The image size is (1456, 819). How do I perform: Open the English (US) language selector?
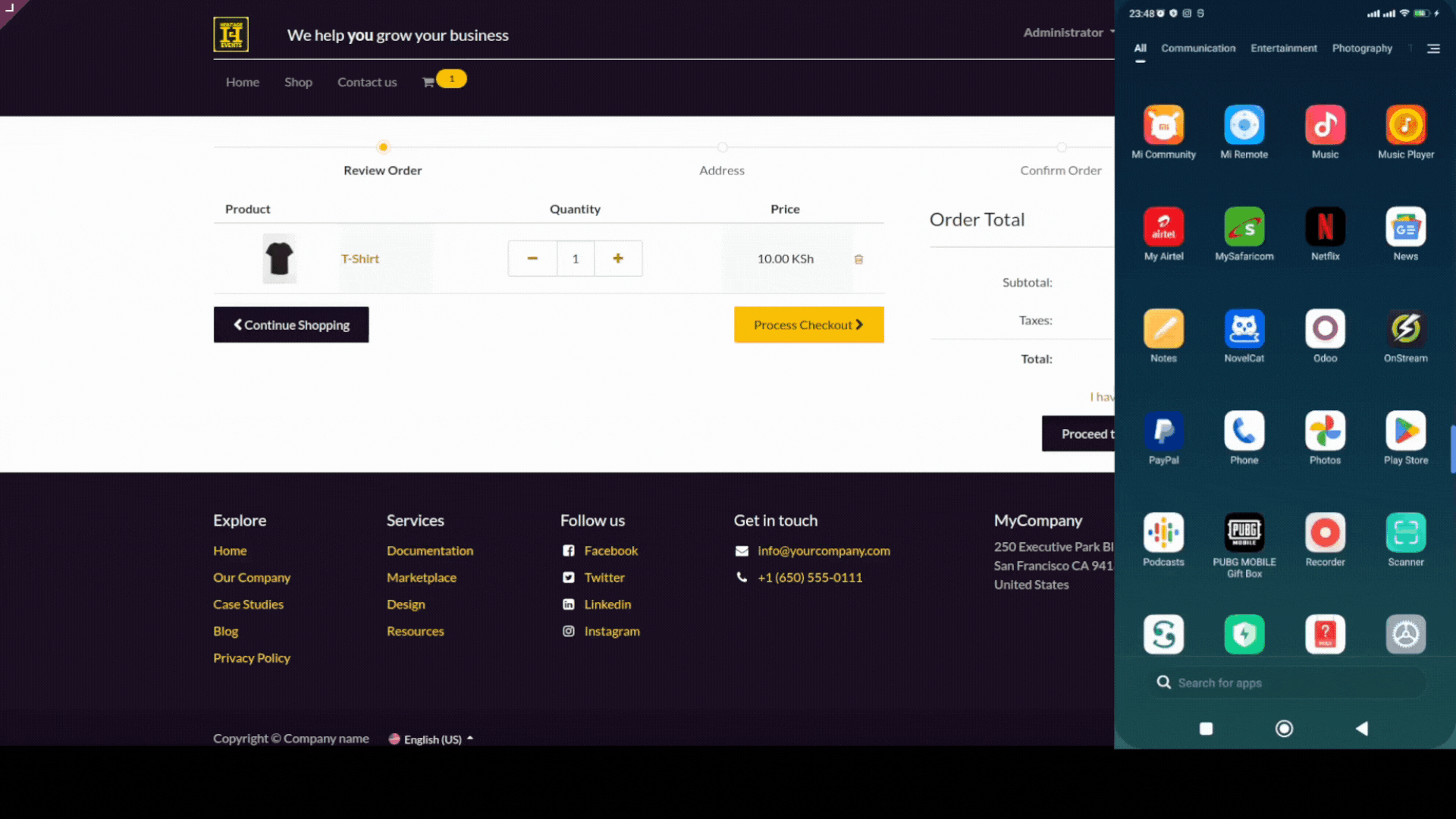(431, 739)
